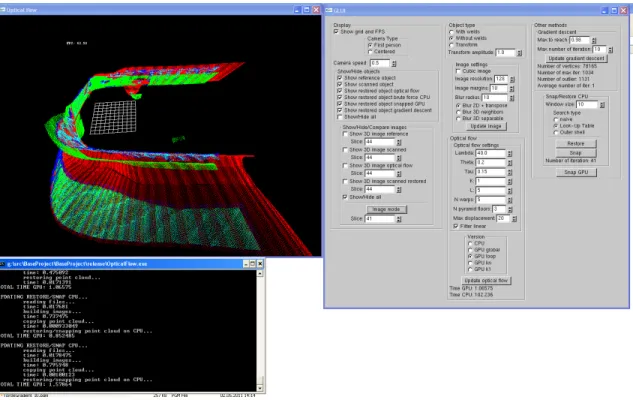The height and width of the screenshot is (400, 633).
Task: Click the Lambda value field
Action: point(490,153)
